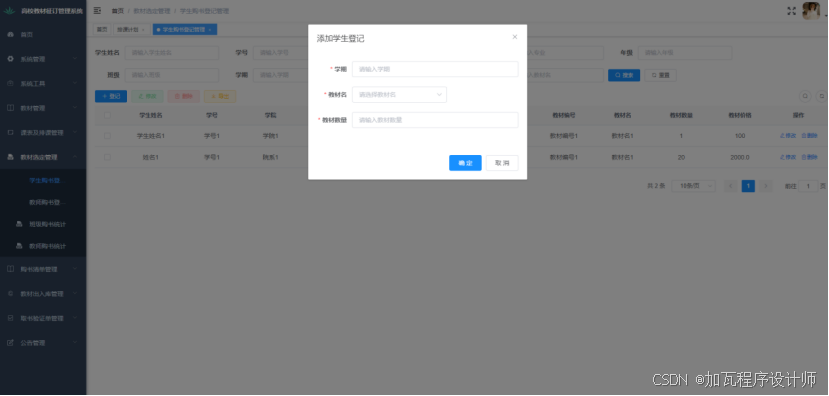Focus the 学生姓名 search input
Image resolution: width=829 pixels, height=396 pixels.
point(172,53)
